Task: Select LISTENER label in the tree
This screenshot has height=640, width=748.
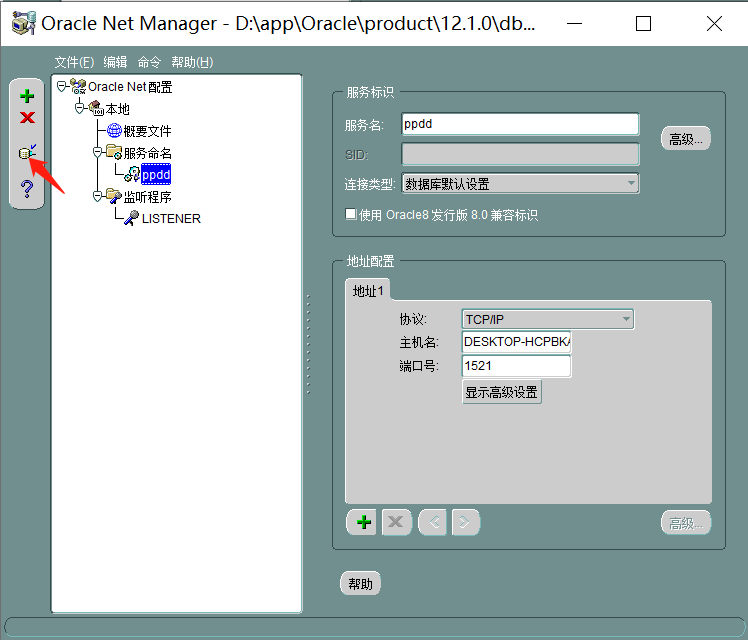Action: [x=171, y=218]
